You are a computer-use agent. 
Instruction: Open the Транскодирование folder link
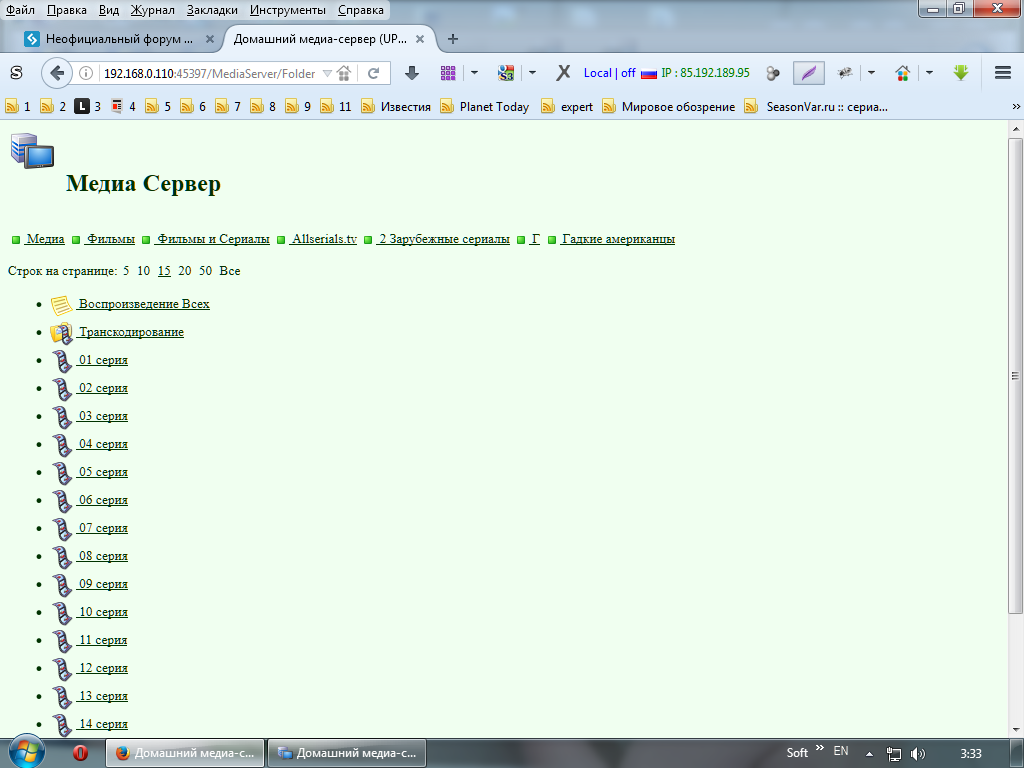pyautogui.click(x=131, y=332)
